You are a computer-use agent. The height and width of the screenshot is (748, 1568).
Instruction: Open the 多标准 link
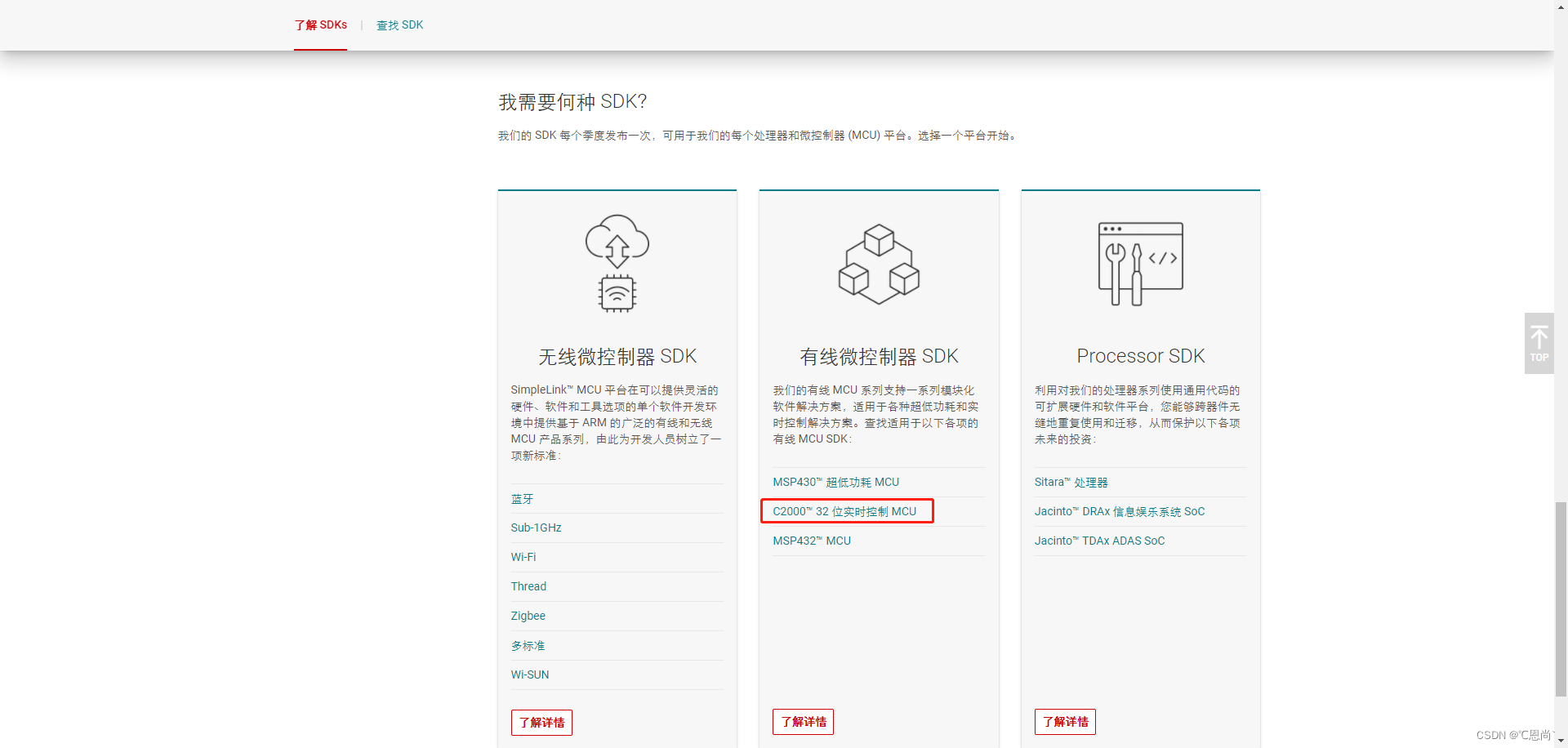pyautogui.click(x=528, y=646)
